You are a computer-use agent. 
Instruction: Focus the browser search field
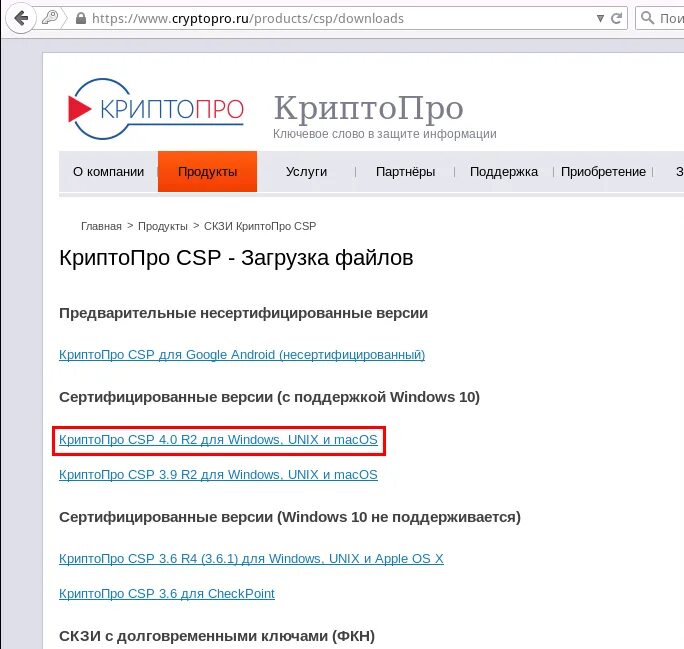[660, 18]
